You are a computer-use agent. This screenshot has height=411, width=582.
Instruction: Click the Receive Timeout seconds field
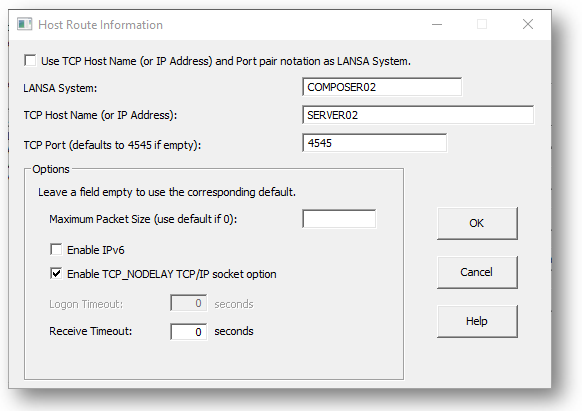(189, 332)
